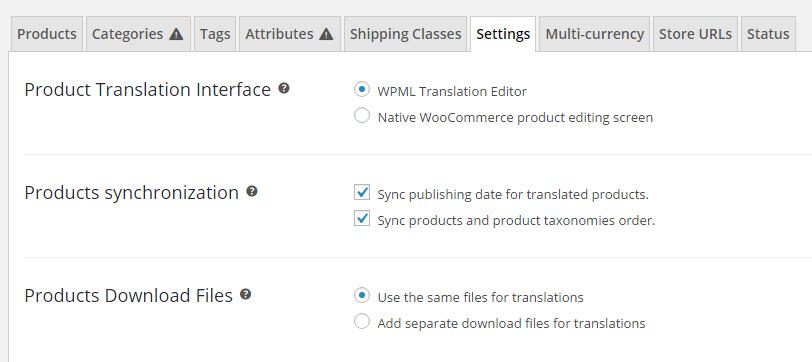Image resolution: width=812 pixels, height=362 pixels.
Task: Toggle Sync products and product taxonomies order
Action: tap(362, 219)
